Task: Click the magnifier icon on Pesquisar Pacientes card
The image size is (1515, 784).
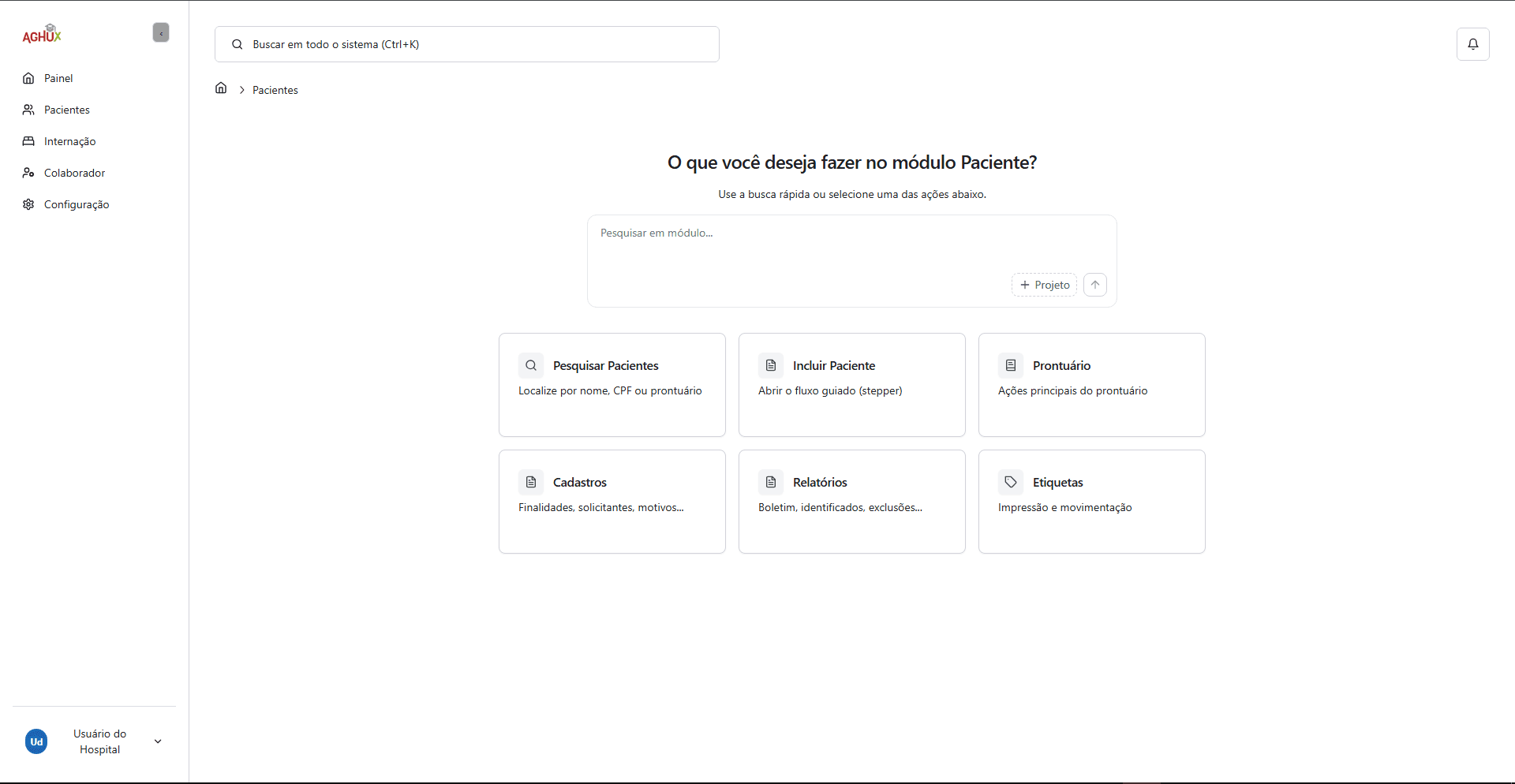Action: [531, 365]
